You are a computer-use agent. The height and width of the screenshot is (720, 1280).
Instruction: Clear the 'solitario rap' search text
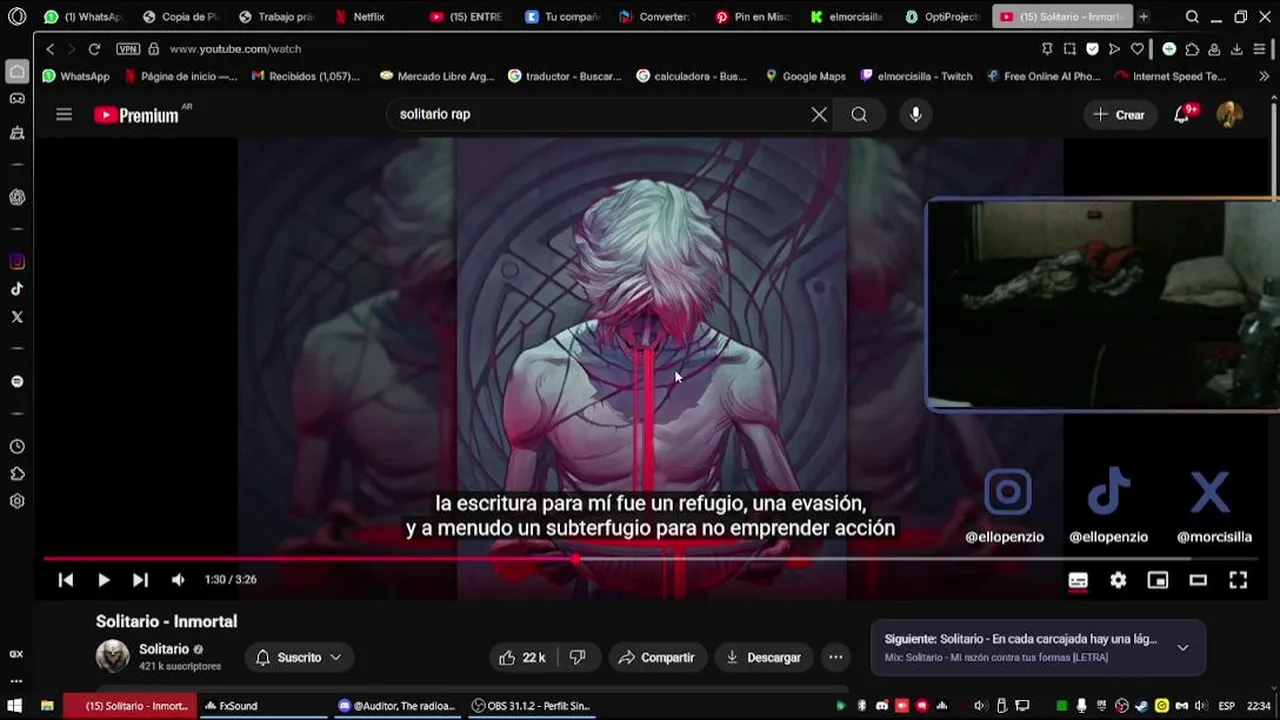pos(819,114)
